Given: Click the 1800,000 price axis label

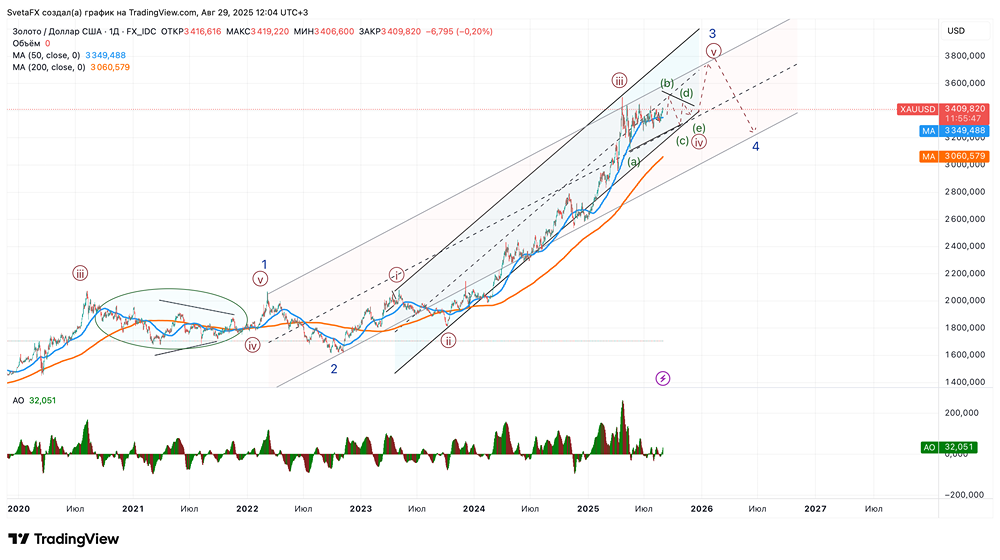Looking at the screenshot, I should [x=965, y=328].
